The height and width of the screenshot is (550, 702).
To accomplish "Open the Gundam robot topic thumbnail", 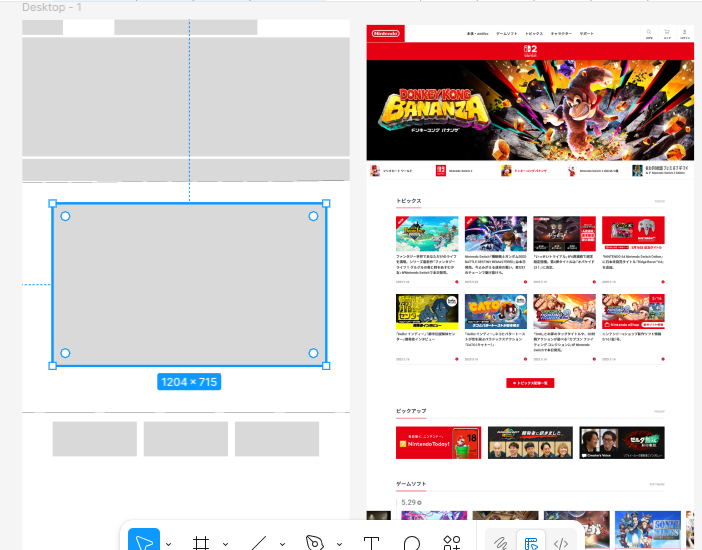I will (496, 234).
